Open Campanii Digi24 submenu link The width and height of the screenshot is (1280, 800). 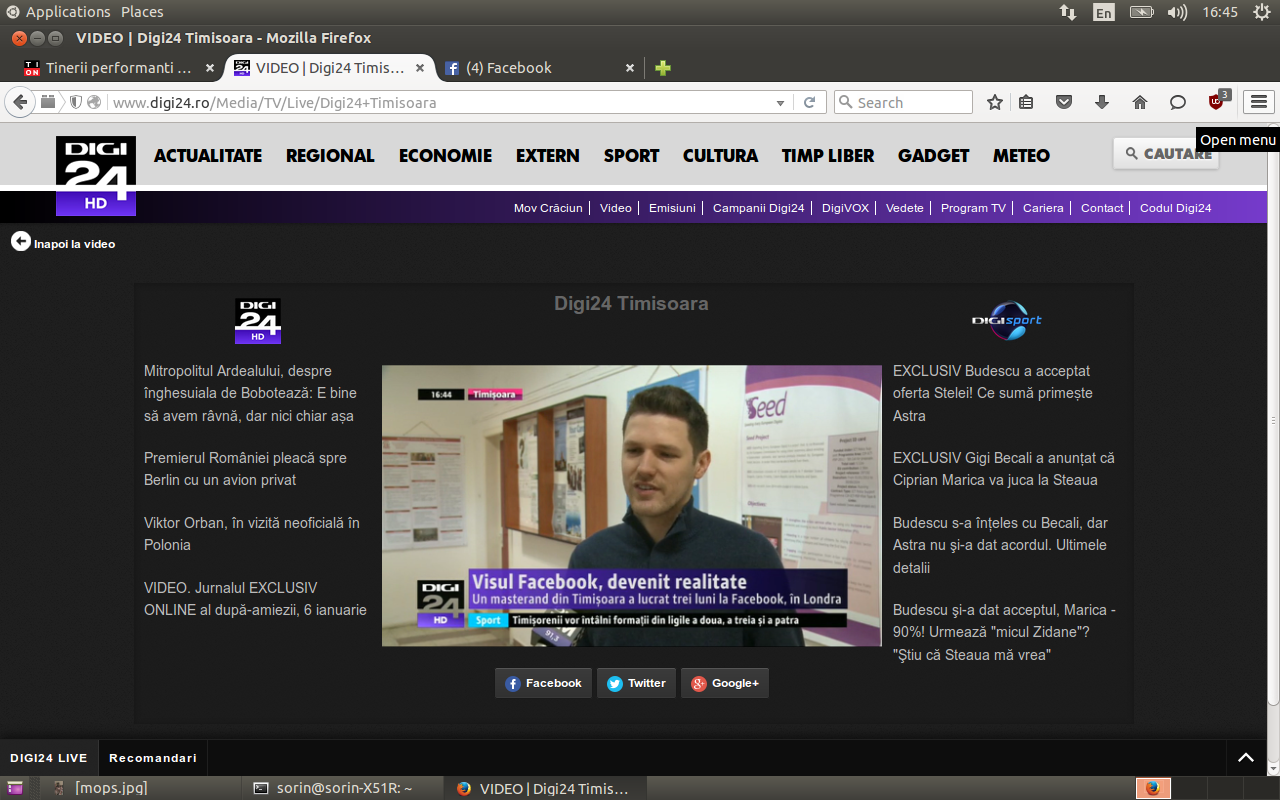(758, 208)
